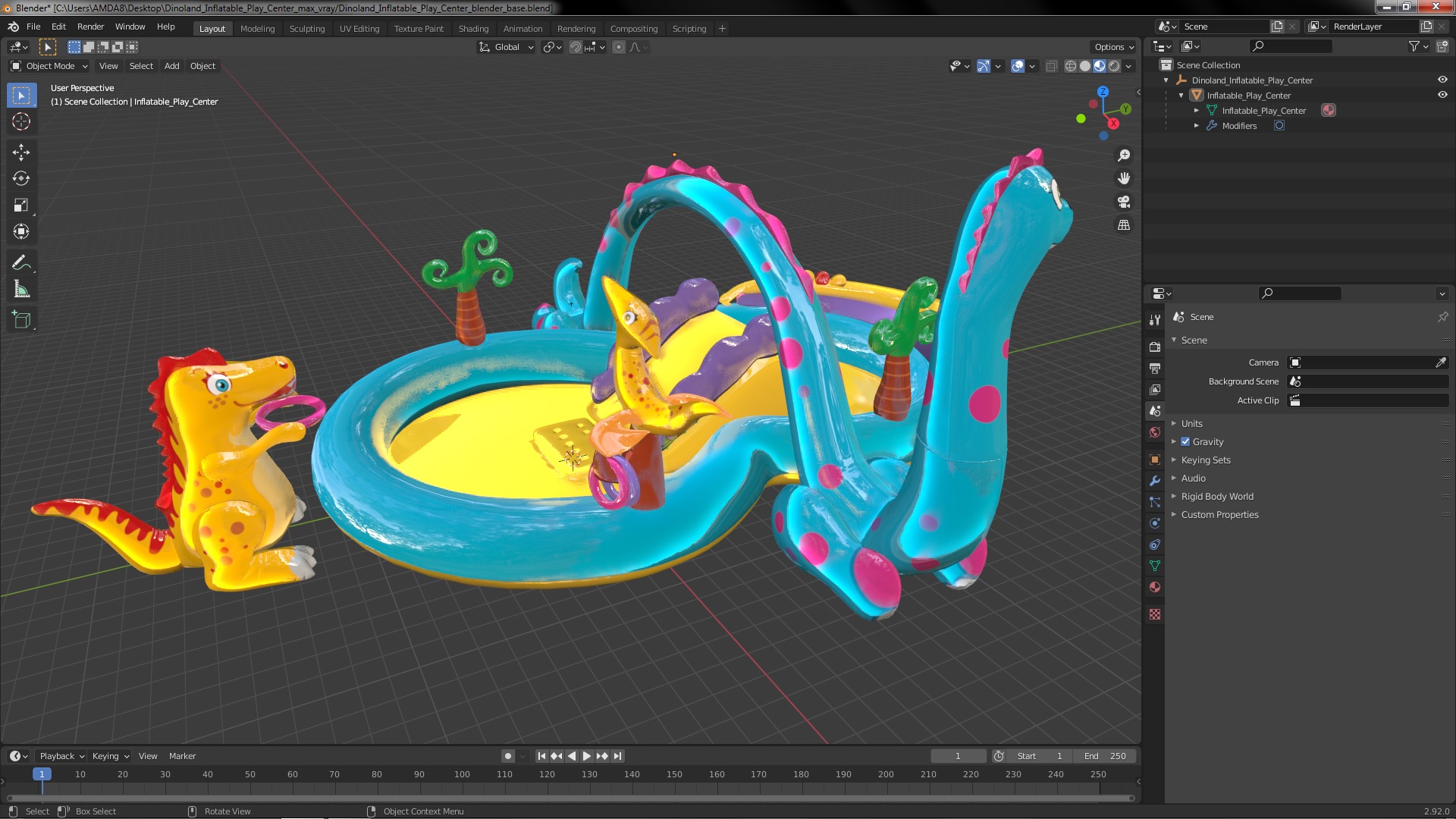Image resolution: width=1456 pixels, height=819 pixels.
Task: Expand the Units panel
Action: tap(1191, 424)
